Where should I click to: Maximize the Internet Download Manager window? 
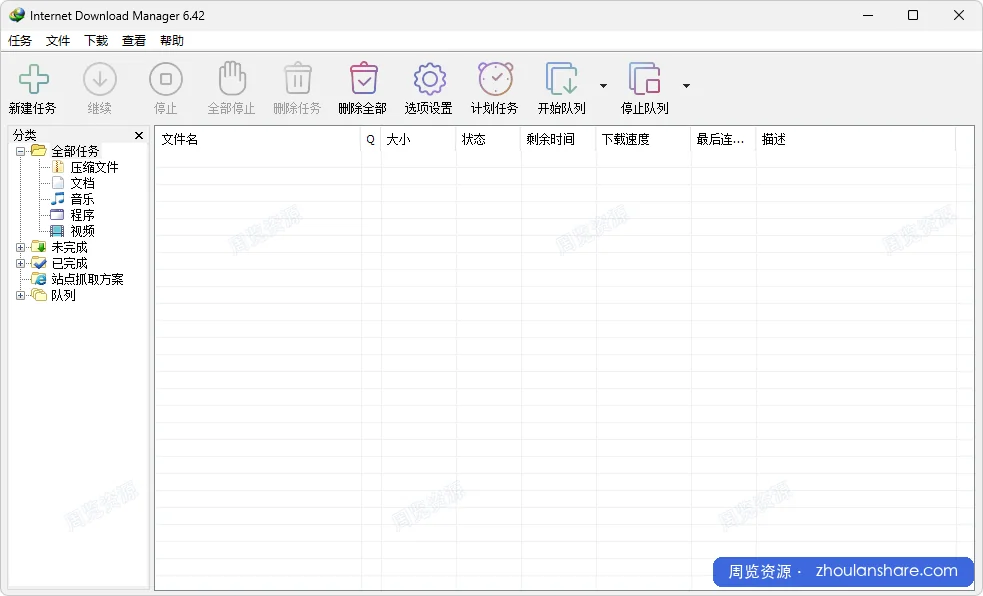click(x=913, y=15)
